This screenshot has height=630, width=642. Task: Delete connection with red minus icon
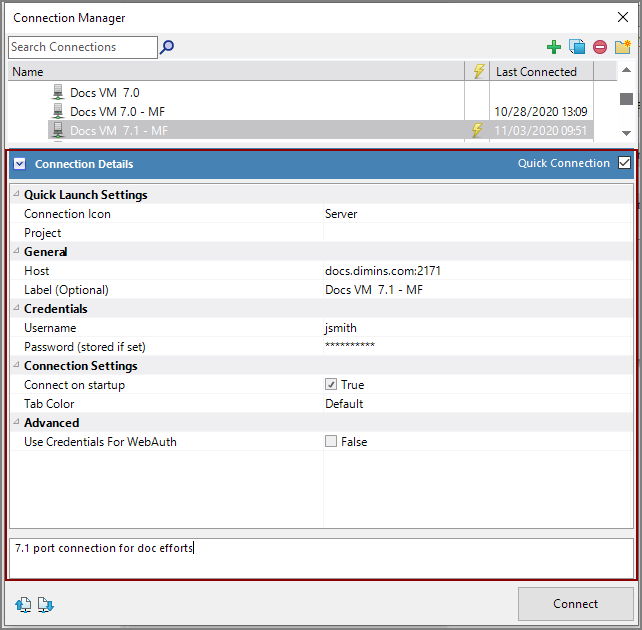[x=600, y=47]
